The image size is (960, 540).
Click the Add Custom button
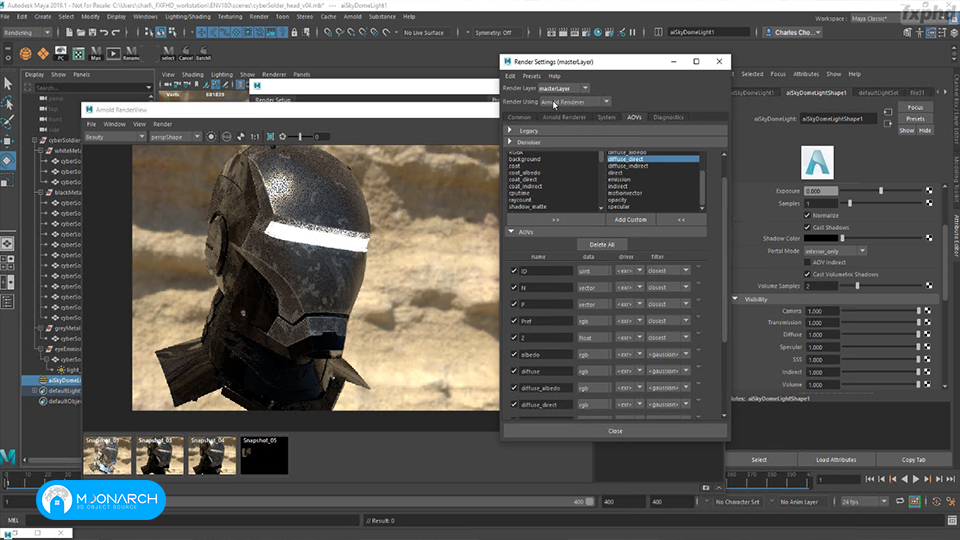pos(630,219)
